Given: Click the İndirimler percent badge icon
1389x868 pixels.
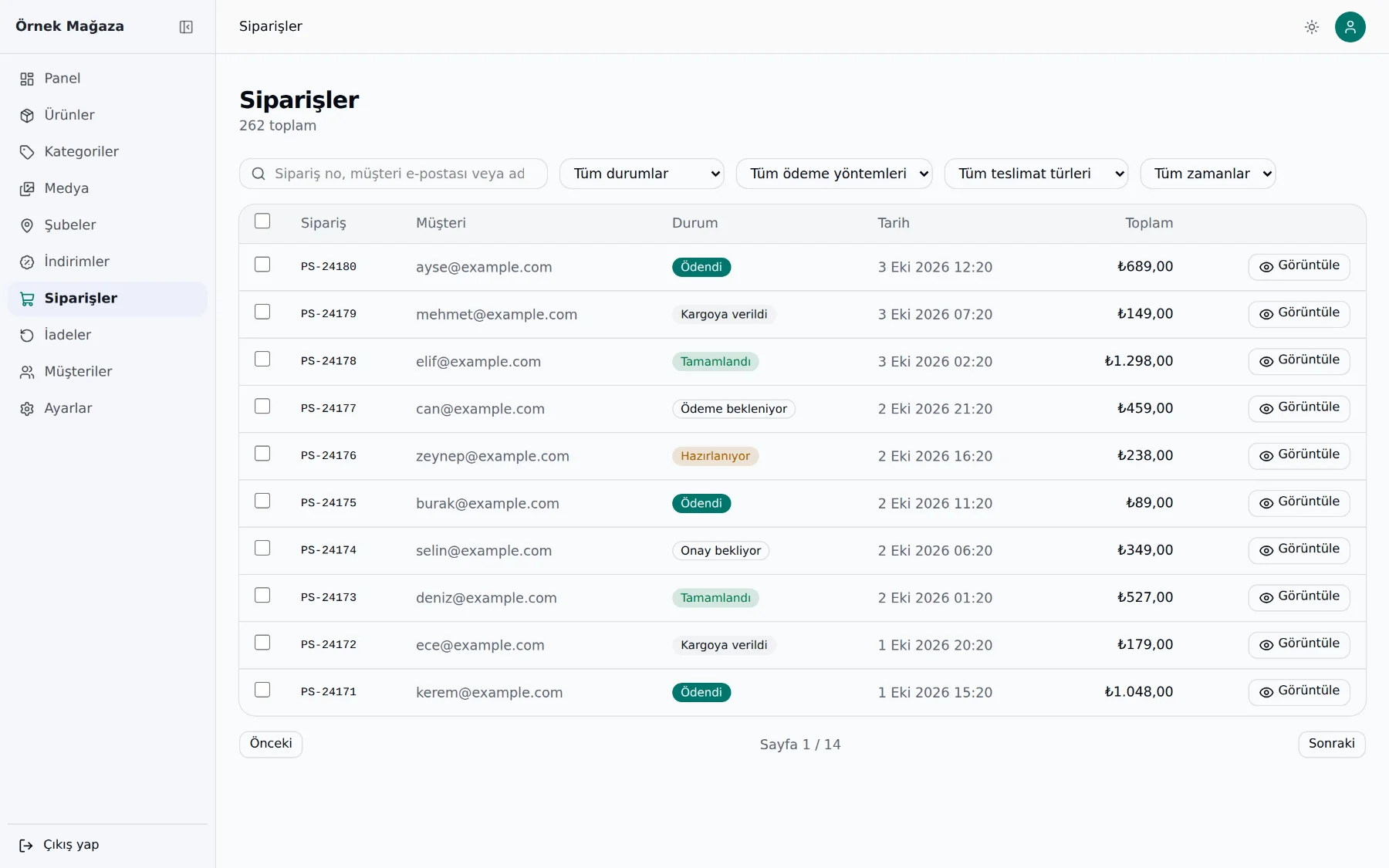Looking at the screenshot, I should click(27, 262).
